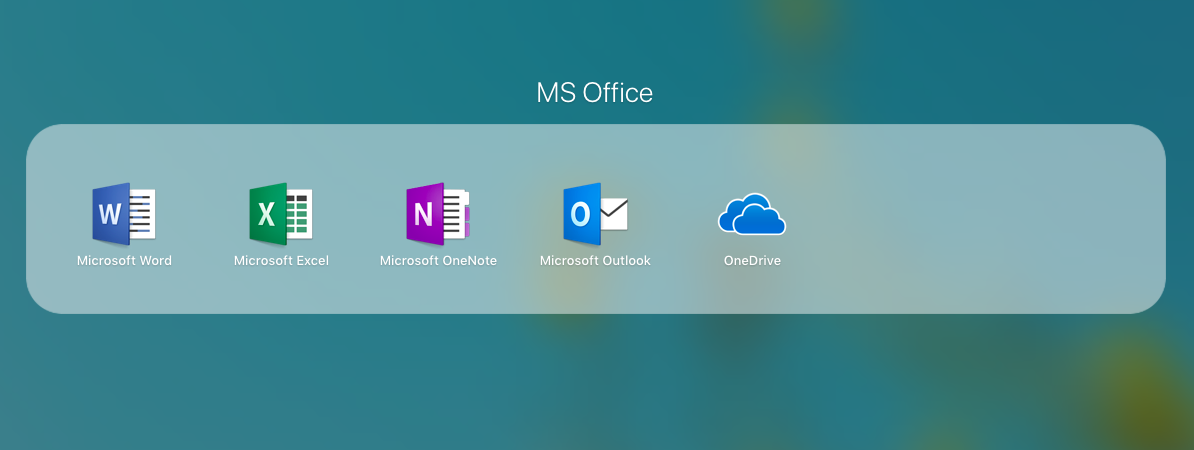Viewport: 1194px width, 450px height.
Task: Click the green X square on Excel icon
Action: pos(267,214)
